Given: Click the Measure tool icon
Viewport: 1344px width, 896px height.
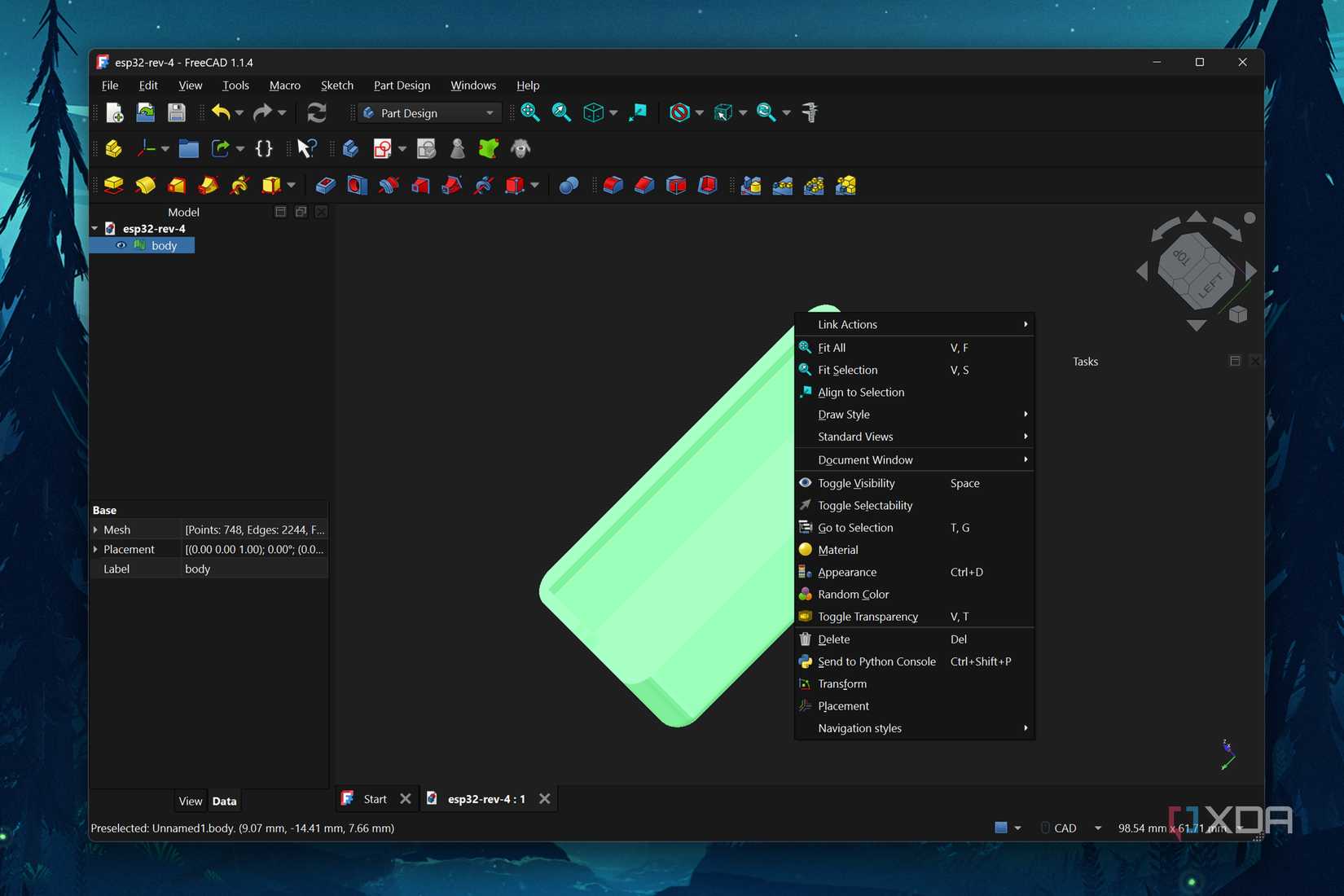Looking at the screenshot, I should pos(810,112).
